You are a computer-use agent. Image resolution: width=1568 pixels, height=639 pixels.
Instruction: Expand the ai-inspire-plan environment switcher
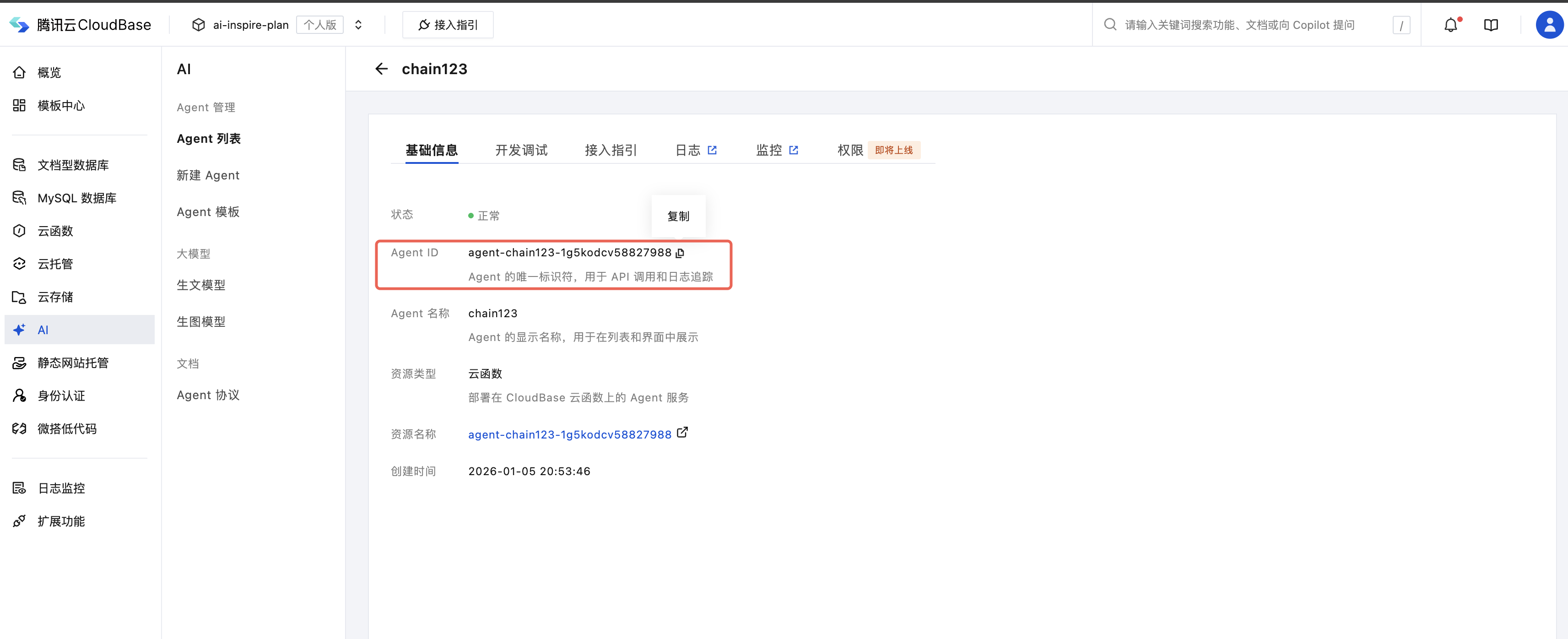pos(358,25)
